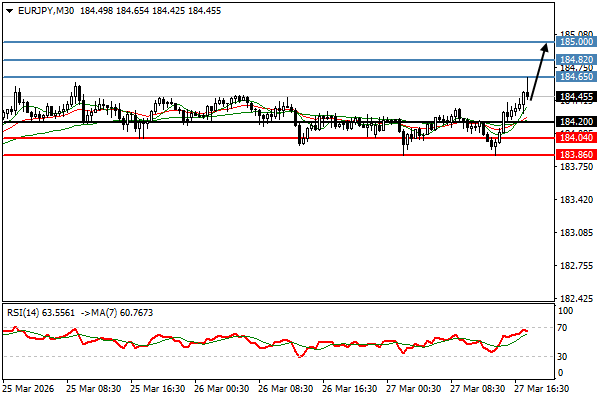The height and width of the screenshot is (400, 600).
Task: Click the red 184.040 support label
Action: 577,138
